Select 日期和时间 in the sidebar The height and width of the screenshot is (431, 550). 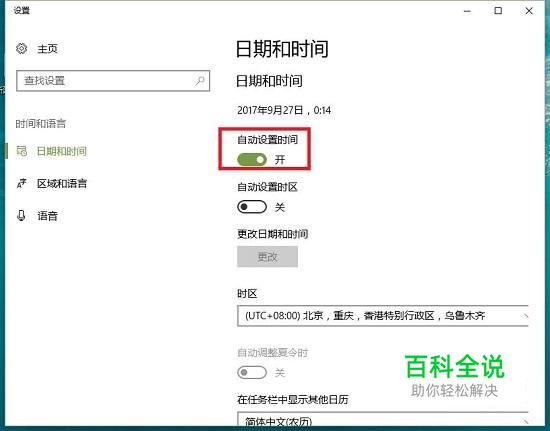tap(62, 151)
